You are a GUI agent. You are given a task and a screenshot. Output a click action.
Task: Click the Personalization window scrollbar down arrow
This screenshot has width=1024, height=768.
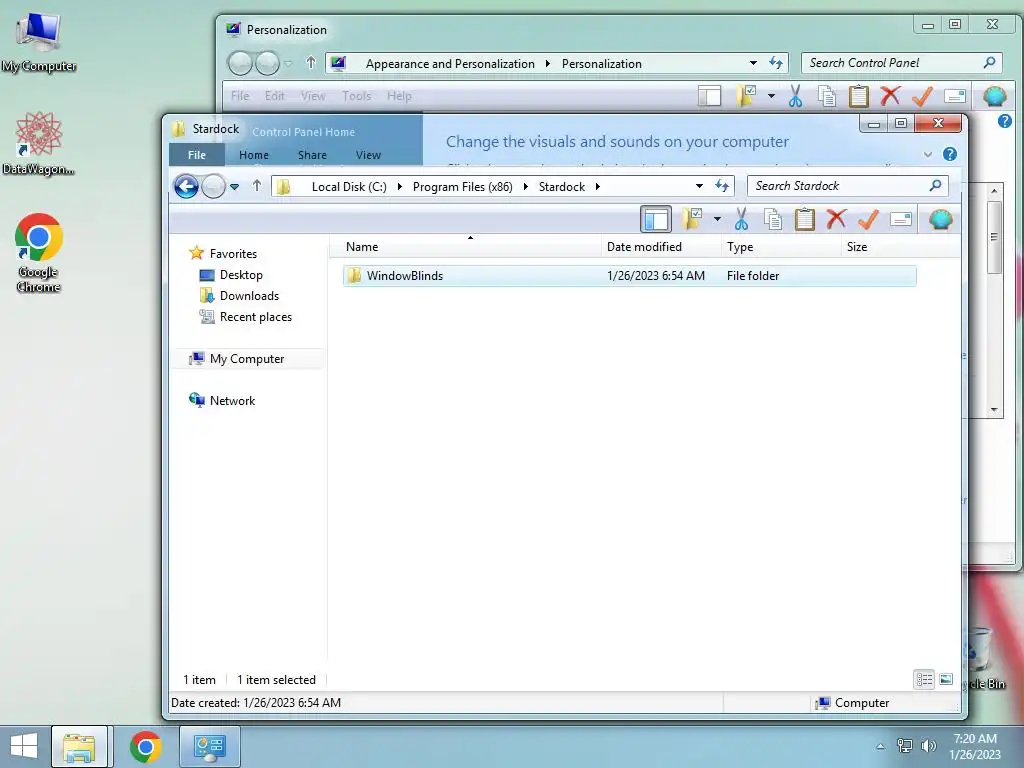(x=994, y=410)
